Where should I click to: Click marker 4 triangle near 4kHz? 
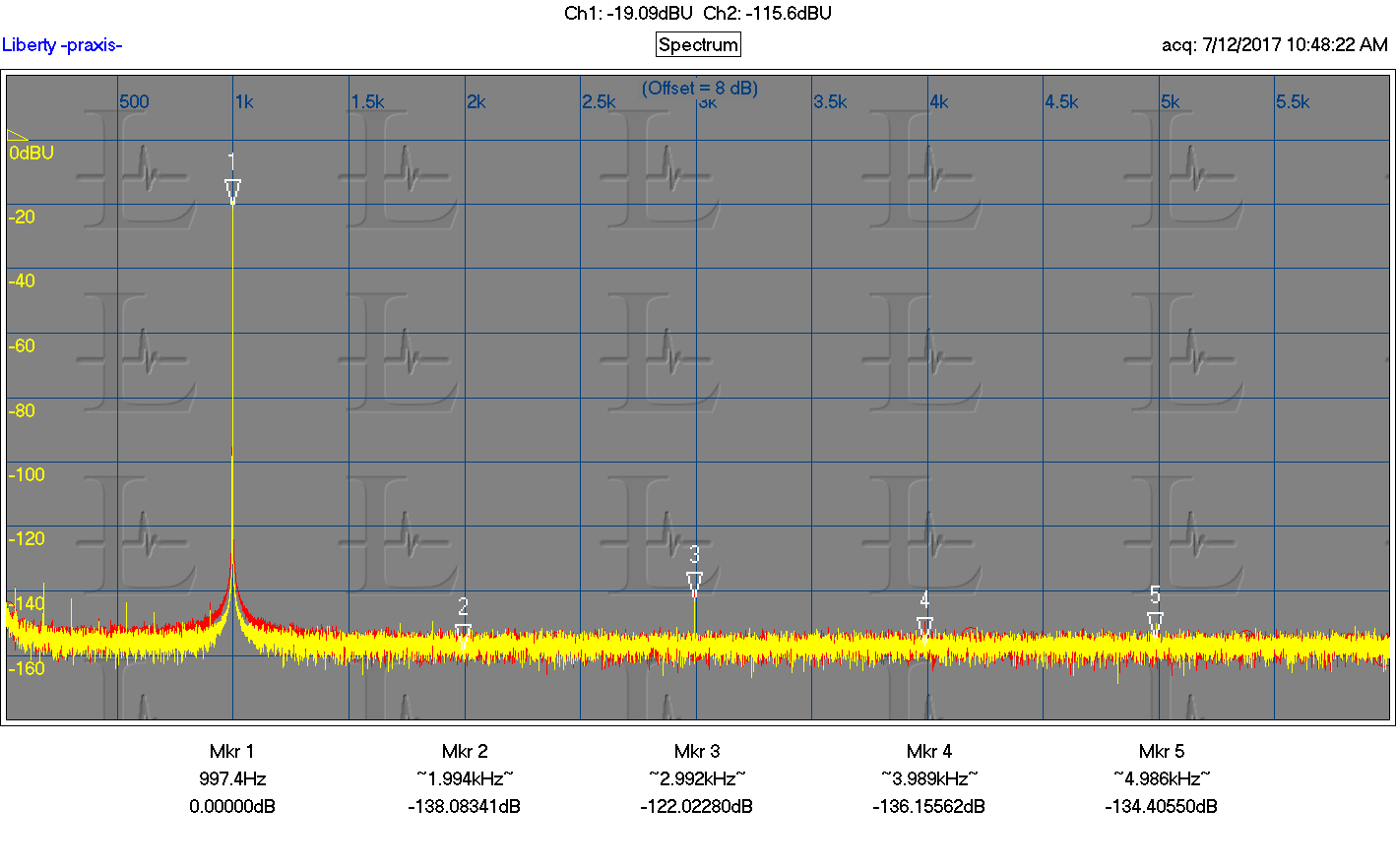click(x=924, y=628)
